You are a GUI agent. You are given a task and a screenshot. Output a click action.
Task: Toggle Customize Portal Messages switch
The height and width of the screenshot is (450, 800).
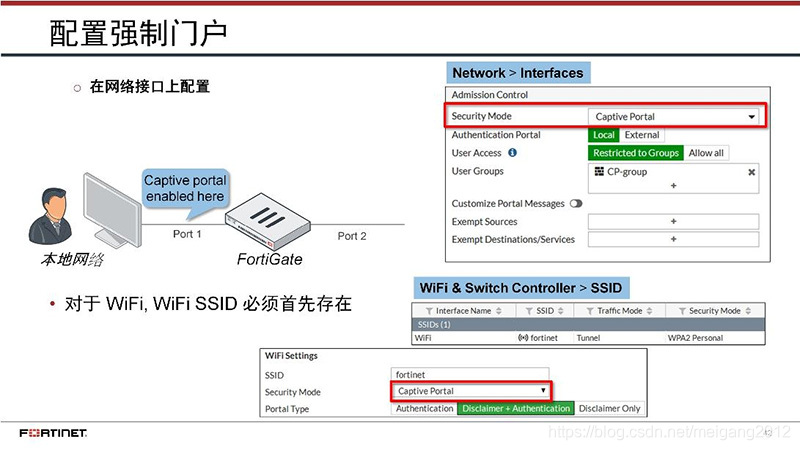tap(576, 203)
